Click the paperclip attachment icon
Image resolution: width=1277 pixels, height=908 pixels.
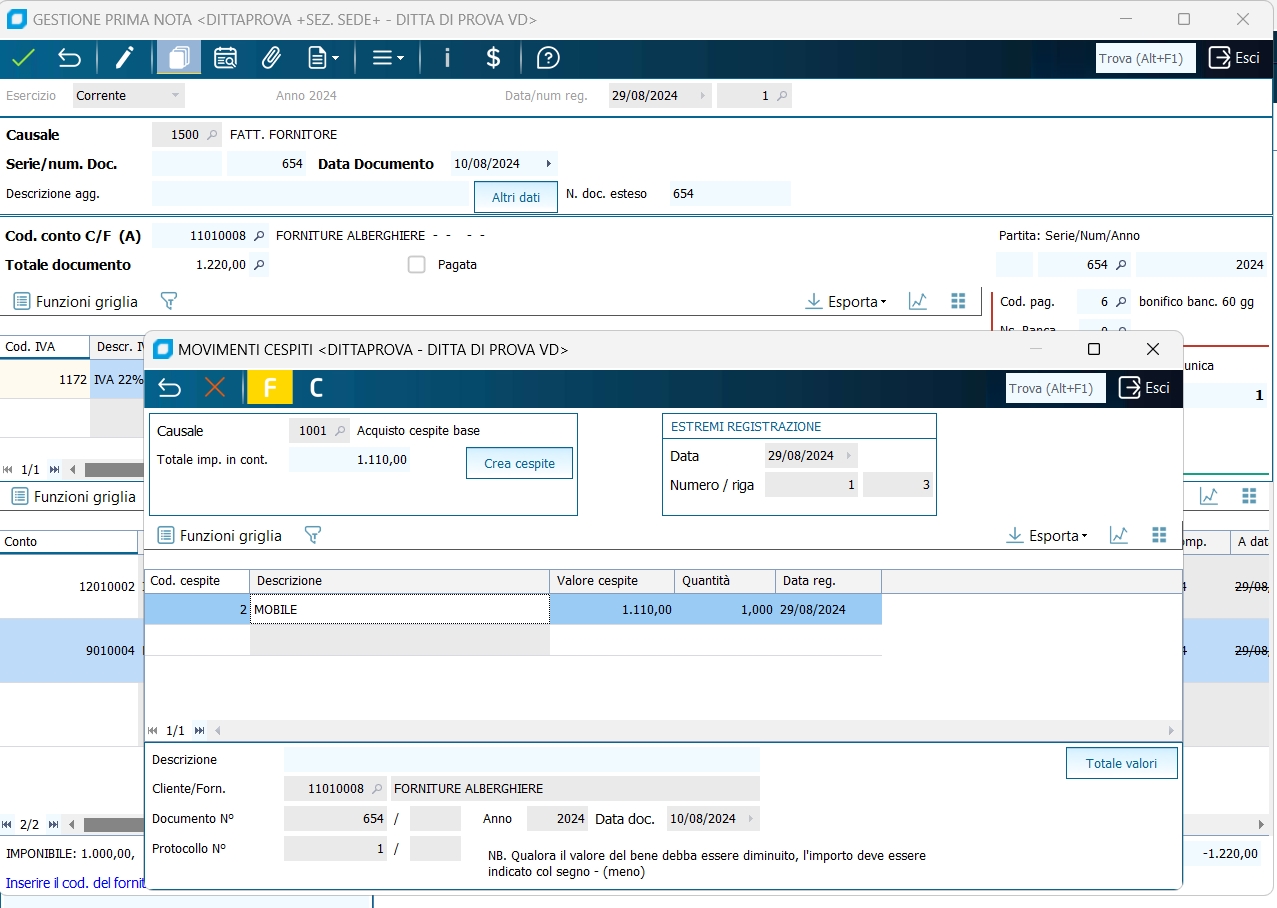[271, 58]
